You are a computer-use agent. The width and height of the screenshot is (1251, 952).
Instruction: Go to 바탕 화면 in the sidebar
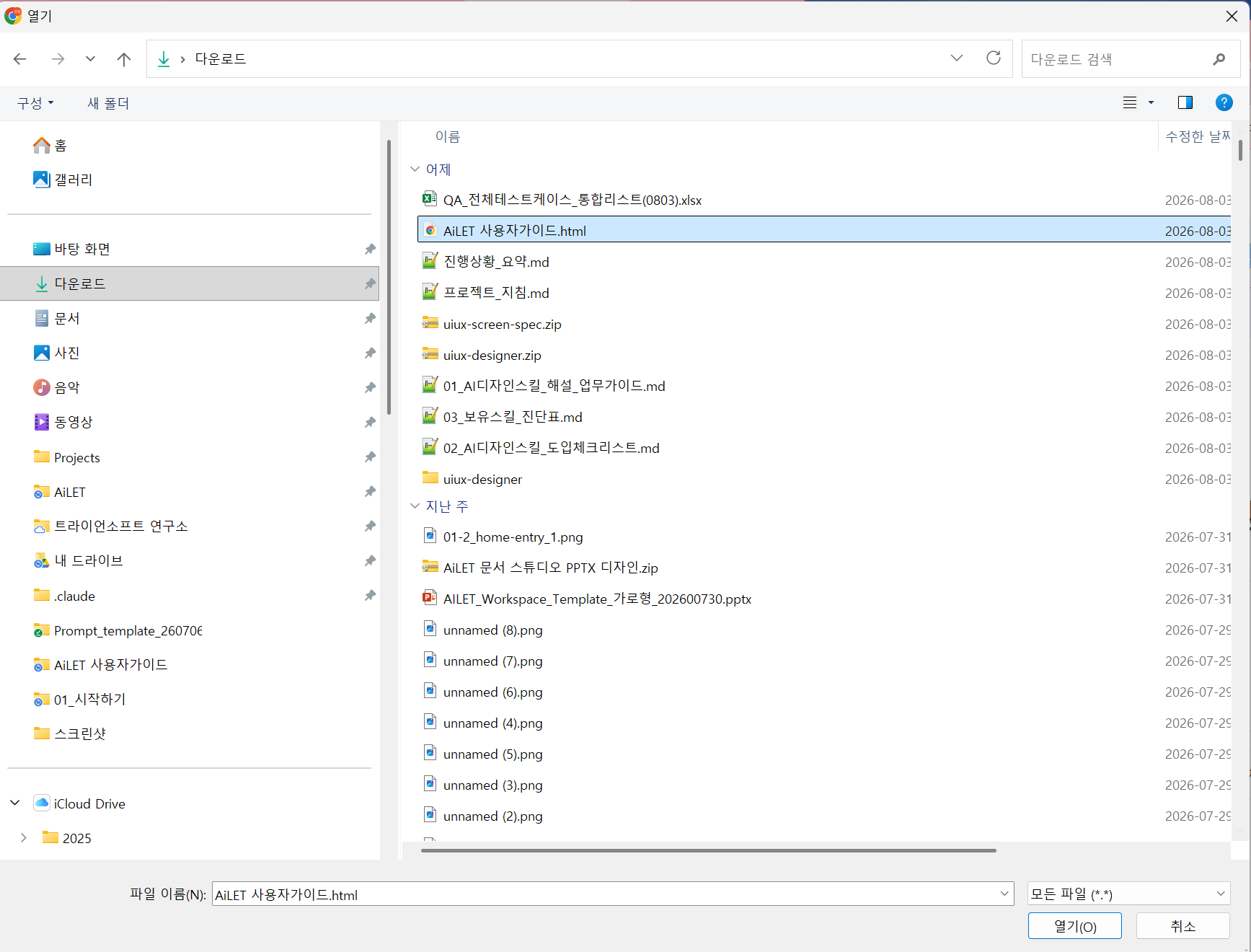pyautogui.click(x=71, y=249)
